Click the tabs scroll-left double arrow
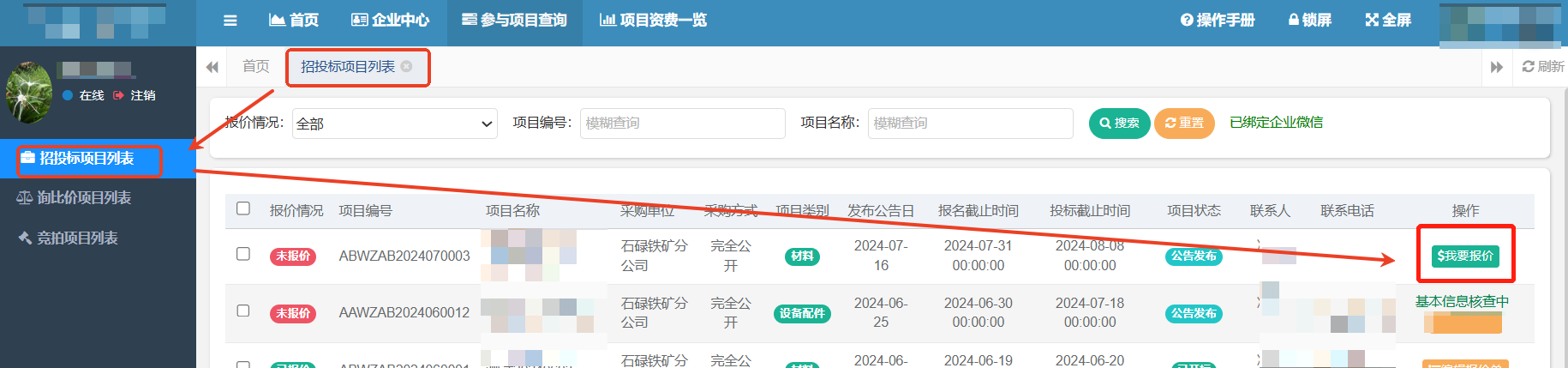 coord(212,67)
